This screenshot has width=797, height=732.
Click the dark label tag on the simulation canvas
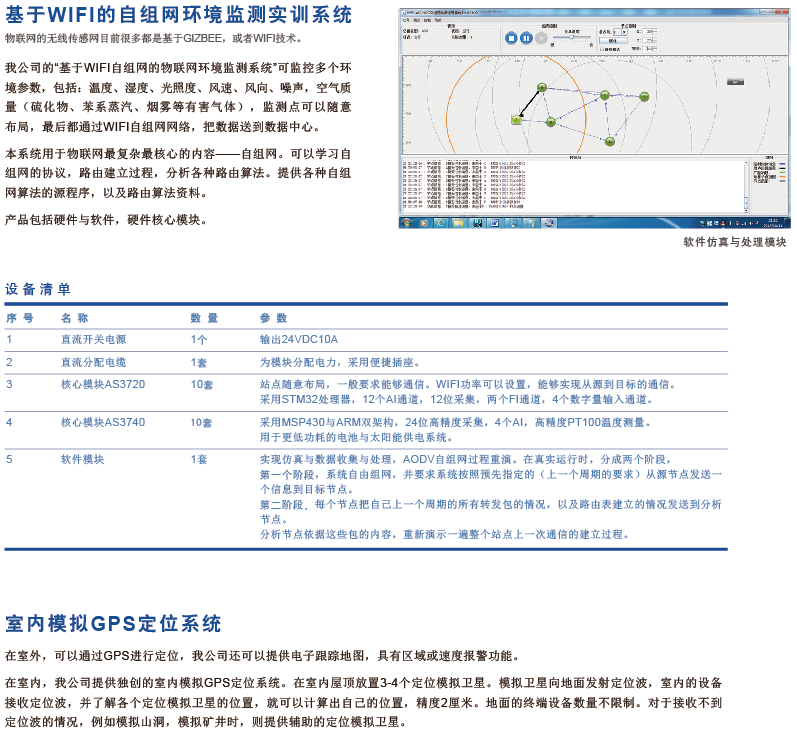735,82
